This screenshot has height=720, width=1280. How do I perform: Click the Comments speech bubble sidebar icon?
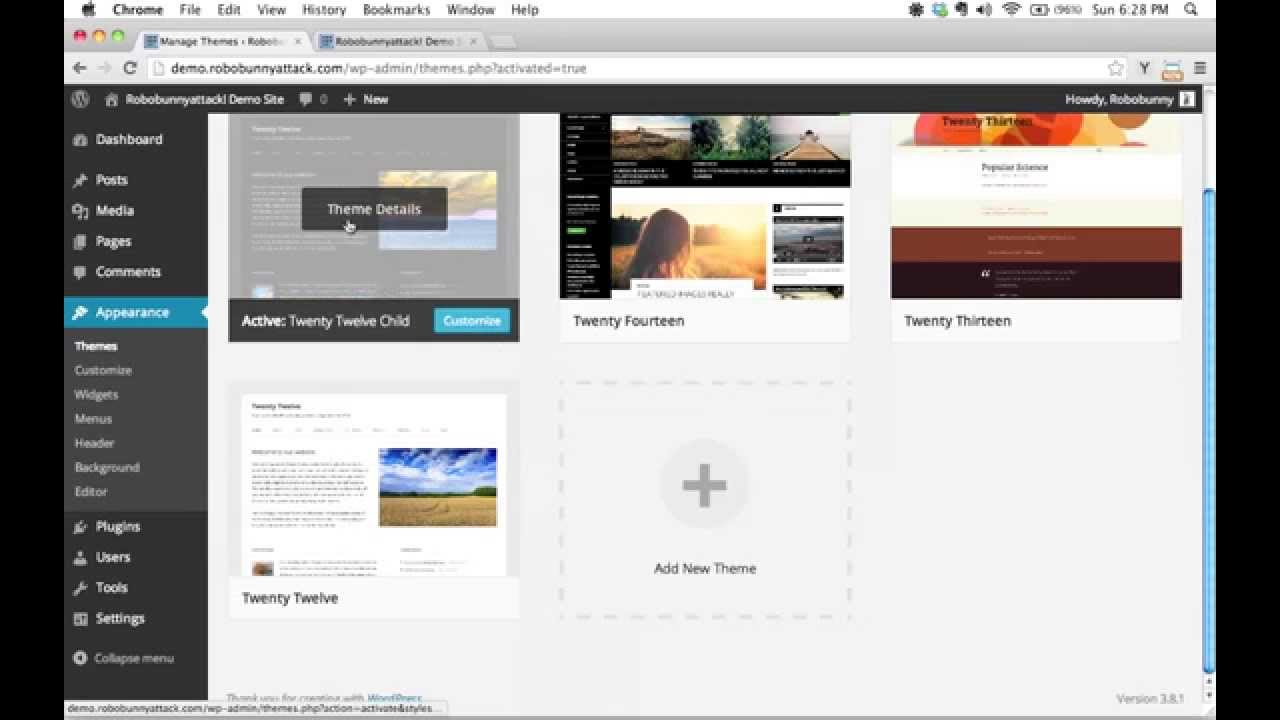tap(81, 272)
